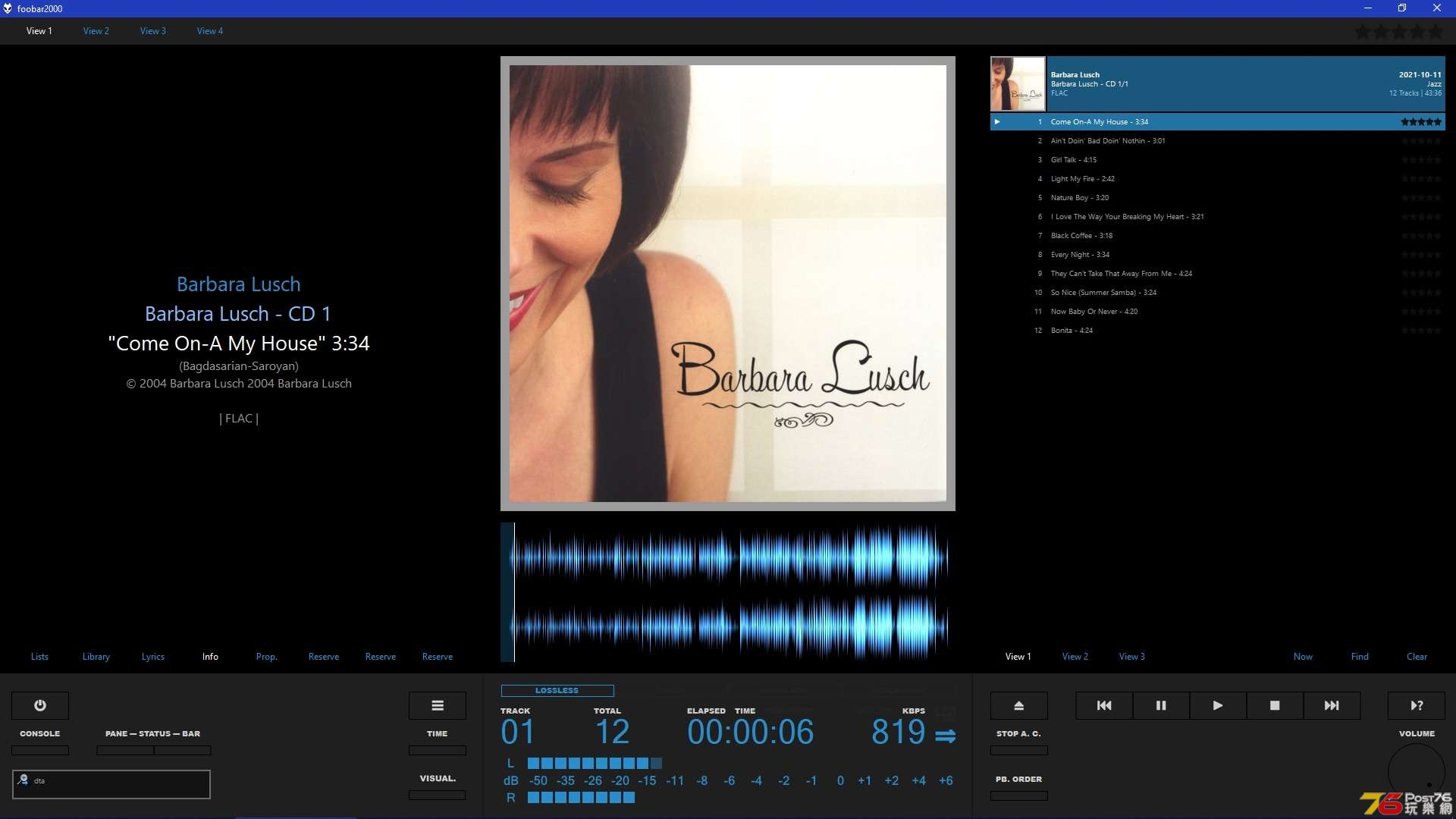The height and width of the screenshot is (819, 1456).
Task: Select track Black Coffee - 3:18
Action: (1218, 236)
